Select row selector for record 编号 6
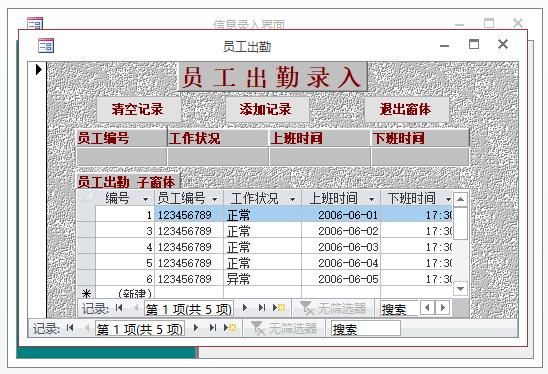Image resolution: width=548 pixels, height=374 pixels. tap(86, 279)
